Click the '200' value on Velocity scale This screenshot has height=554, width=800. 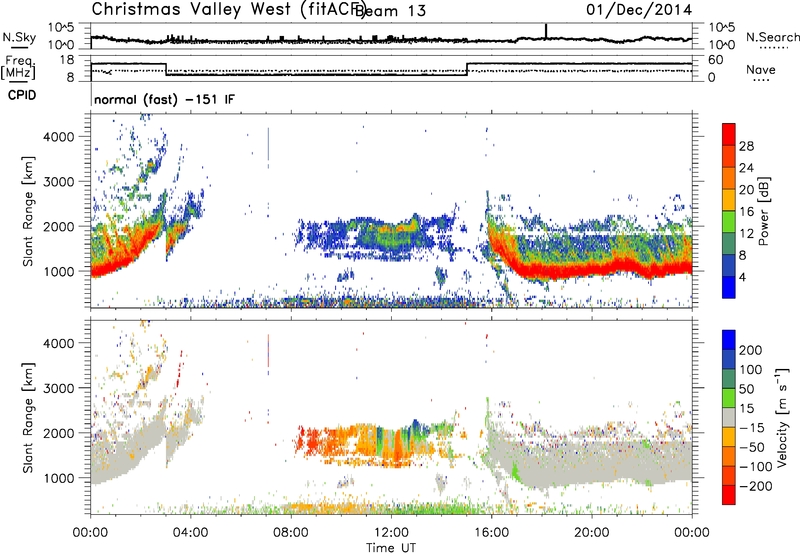coord(751,350)
